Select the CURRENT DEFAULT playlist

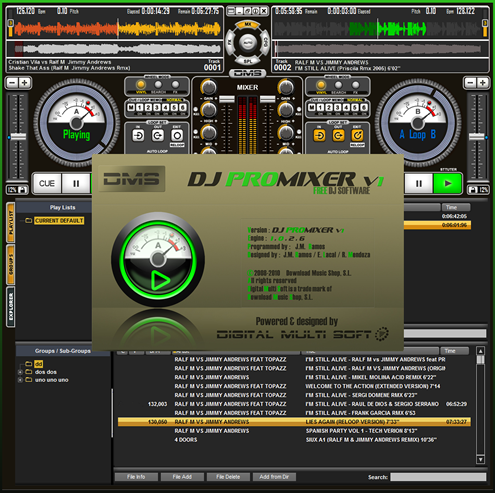tap(59, 221)
